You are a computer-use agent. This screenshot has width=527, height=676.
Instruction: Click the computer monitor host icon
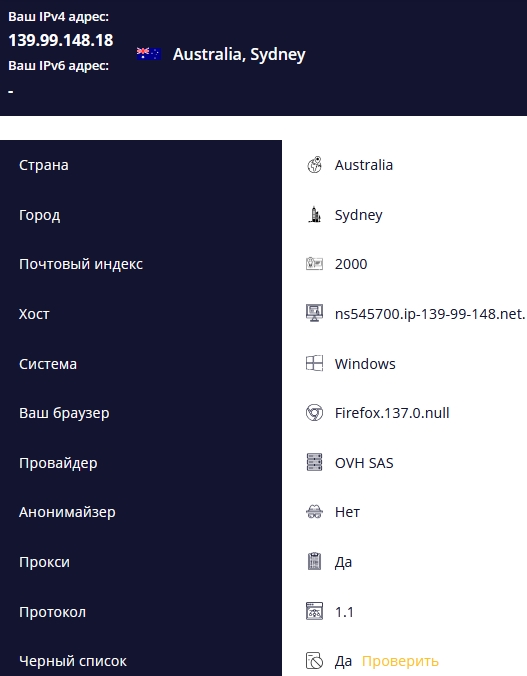tap(314, 313)
